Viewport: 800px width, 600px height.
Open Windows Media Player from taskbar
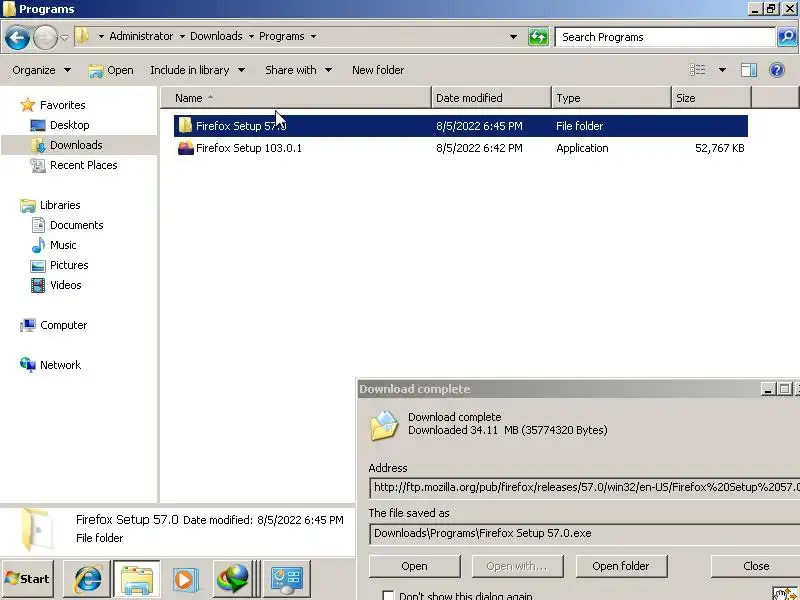[x=185, y=579]
